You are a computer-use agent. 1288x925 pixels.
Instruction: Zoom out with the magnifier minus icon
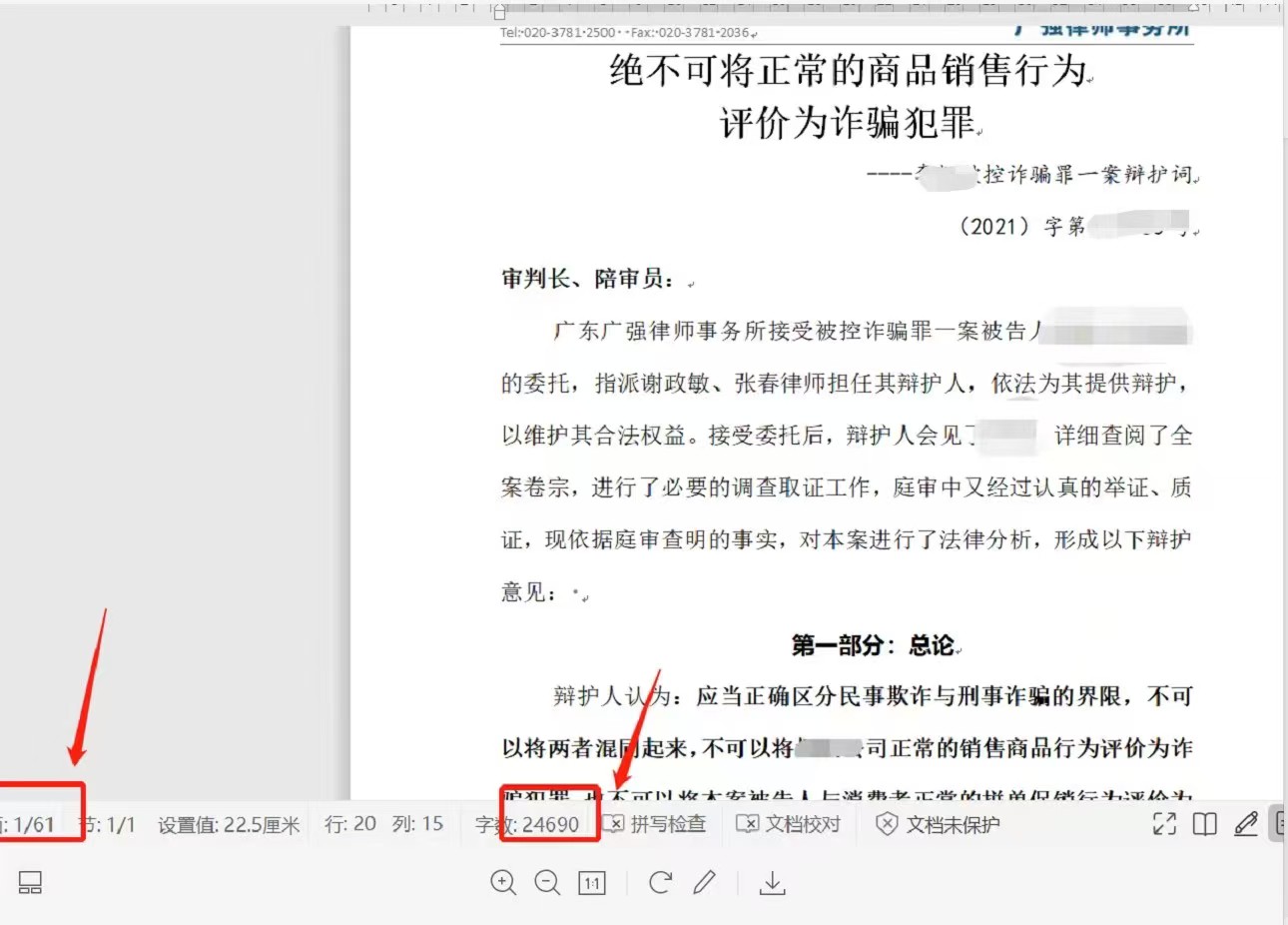pyautogui.click(x=547, y=882)
